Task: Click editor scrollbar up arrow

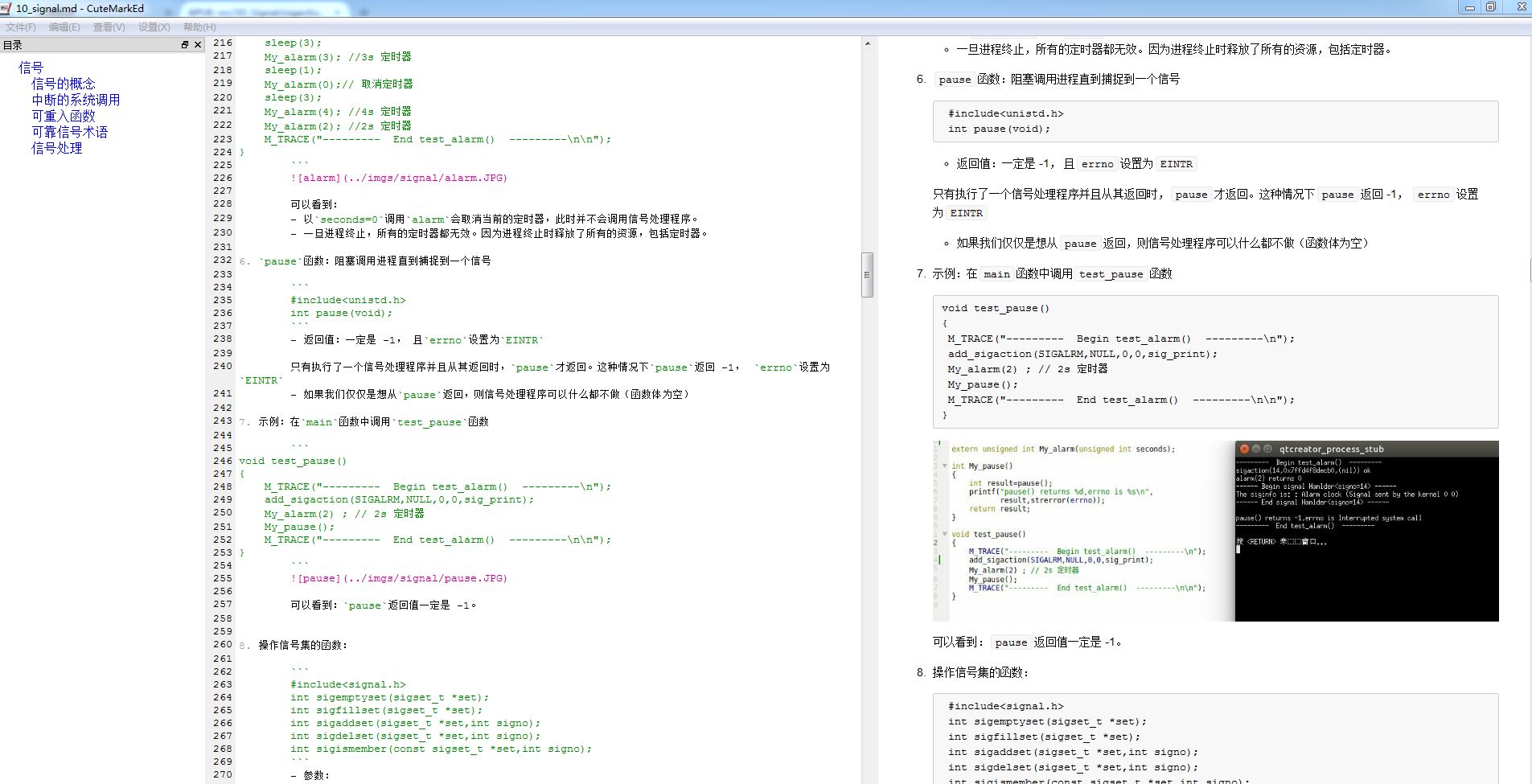Action: pyautogui.click(x=867, y=43)
